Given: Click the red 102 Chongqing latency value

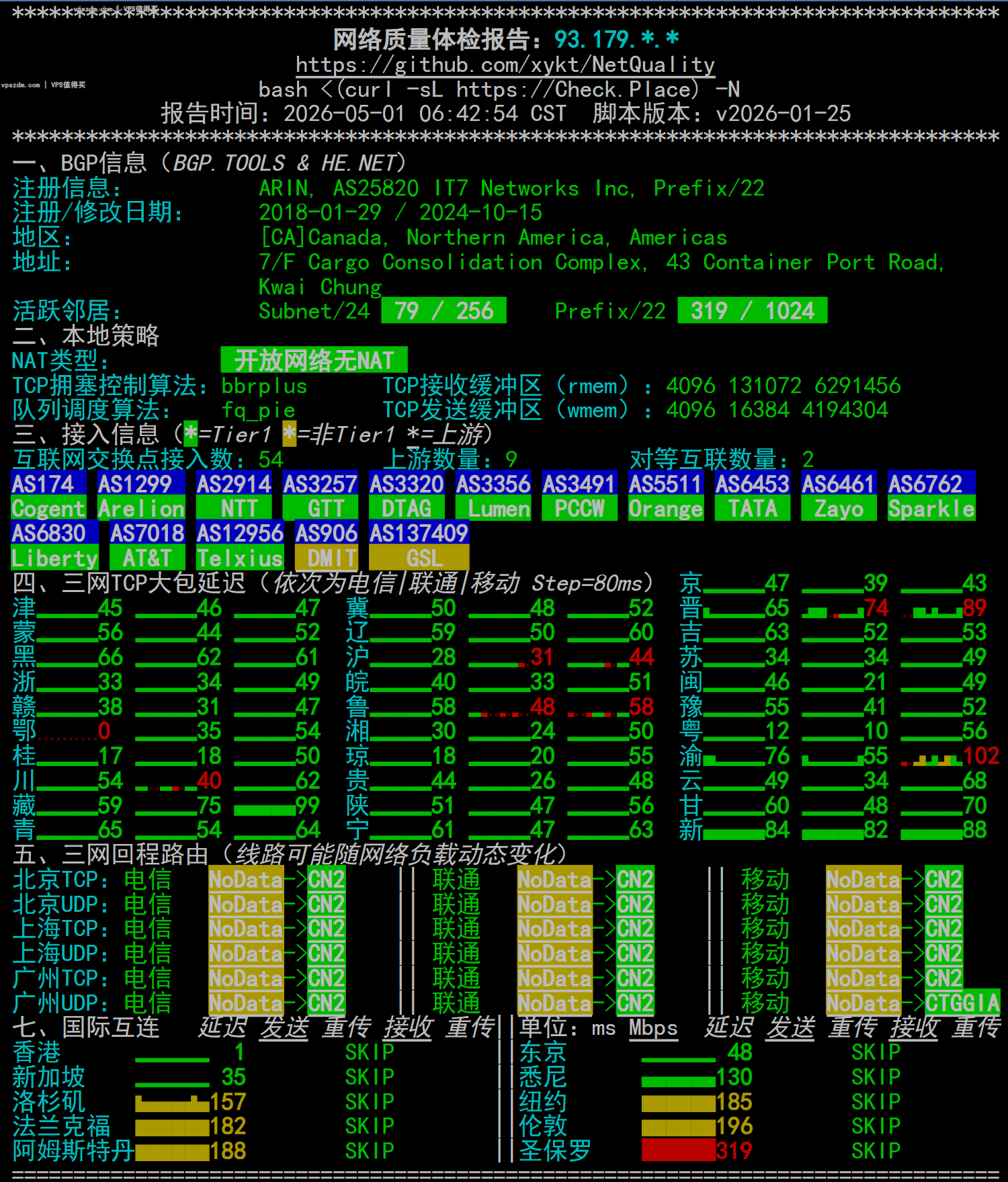Looking at the screenshot, I should 981,755.
